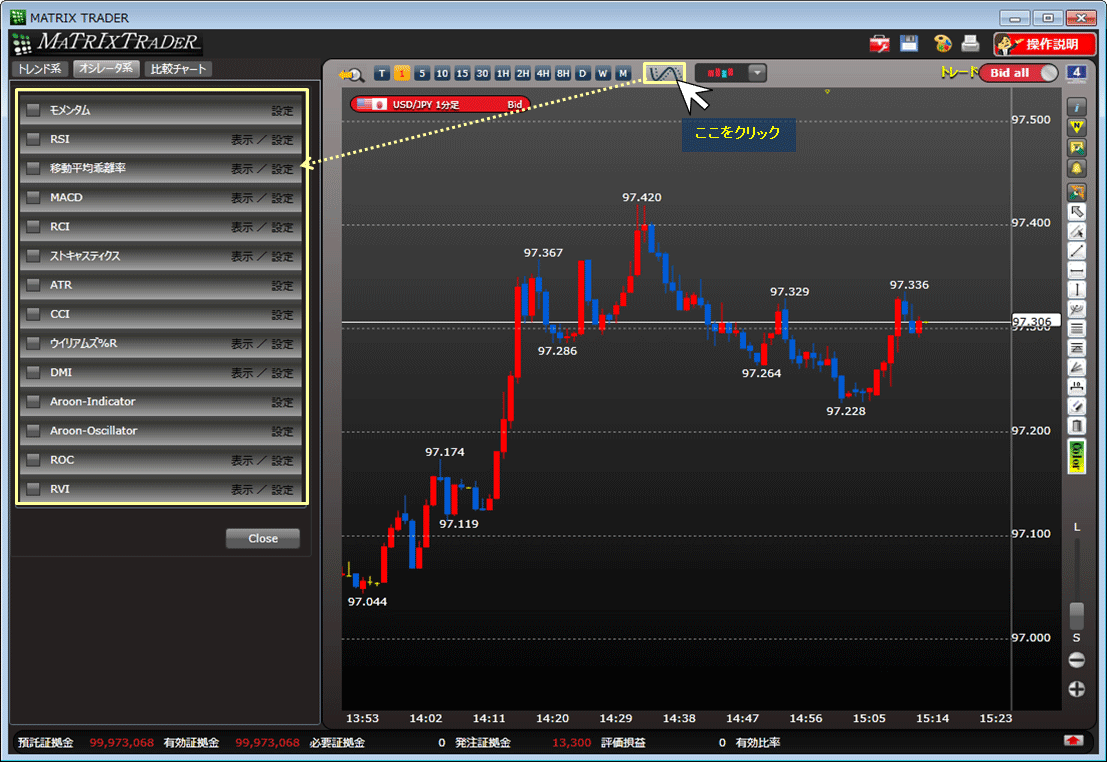Click the blue info 'i' icon
Image resolution: width=1107 pixels, height=762 pixels.
[1076, 107]
